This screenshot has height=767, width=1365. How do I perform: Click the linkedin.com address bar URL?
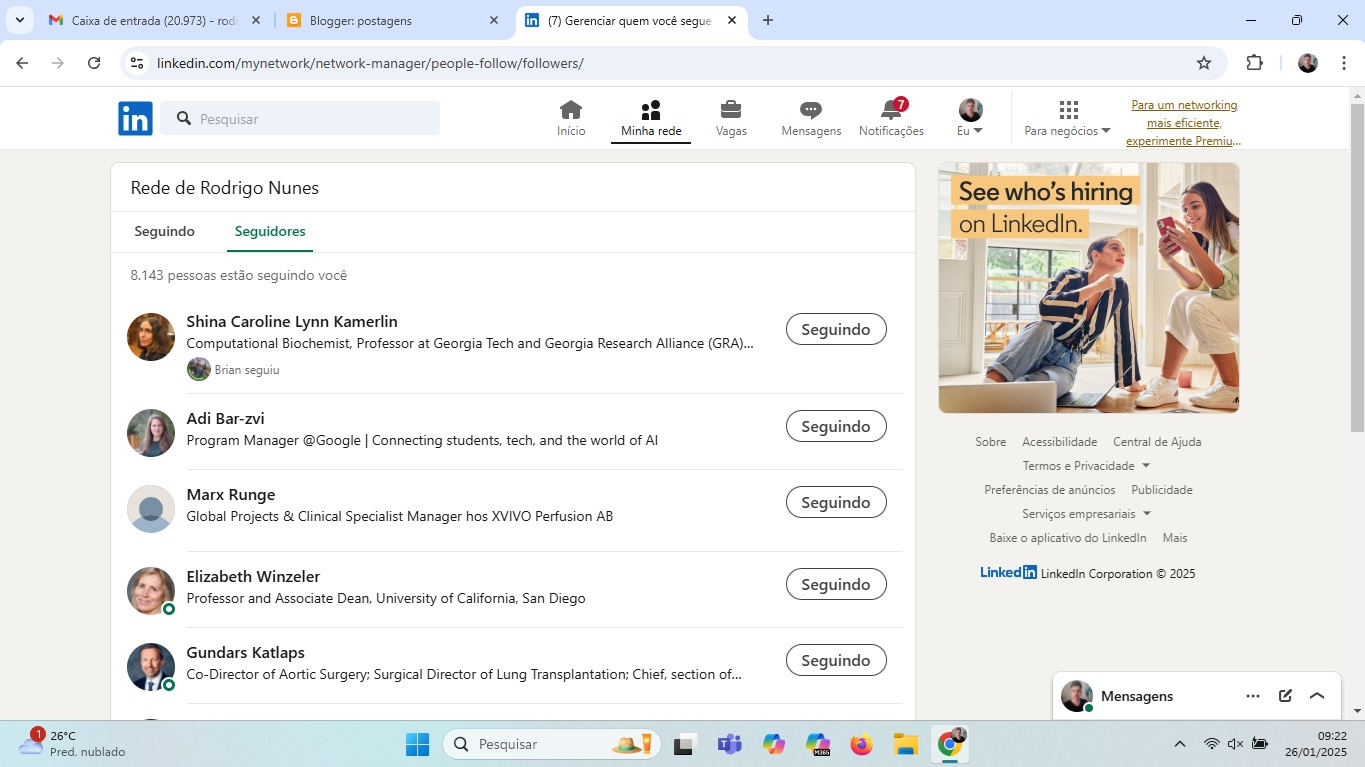(370, 63)
